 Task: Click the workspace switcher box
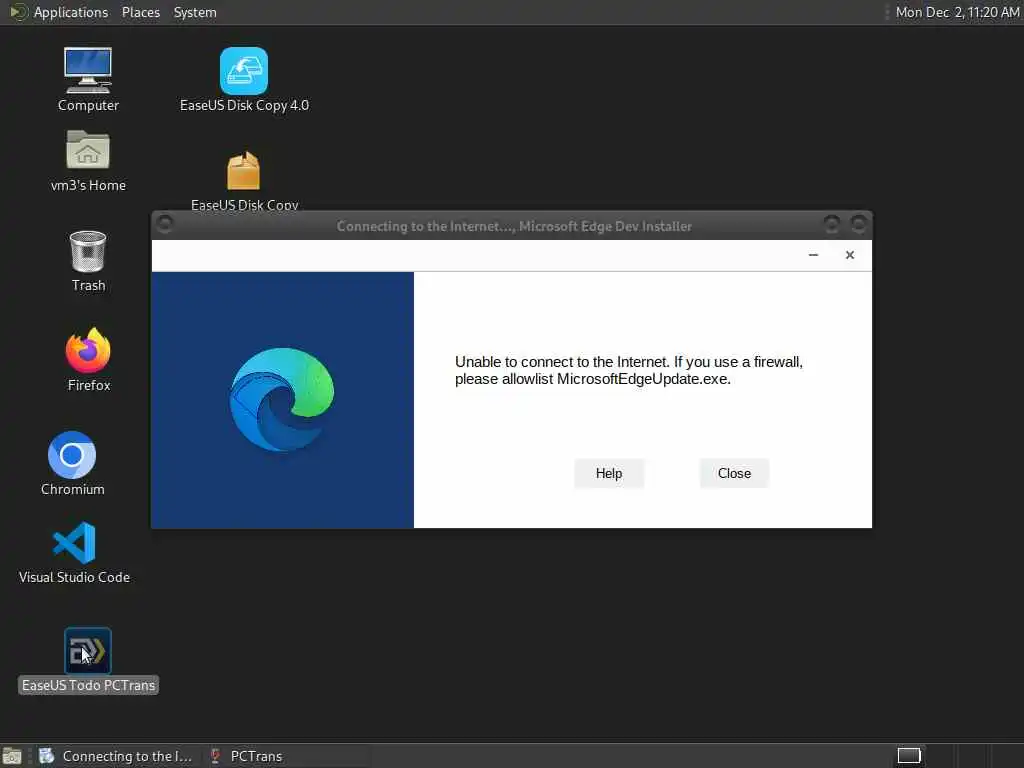[908, 756]
